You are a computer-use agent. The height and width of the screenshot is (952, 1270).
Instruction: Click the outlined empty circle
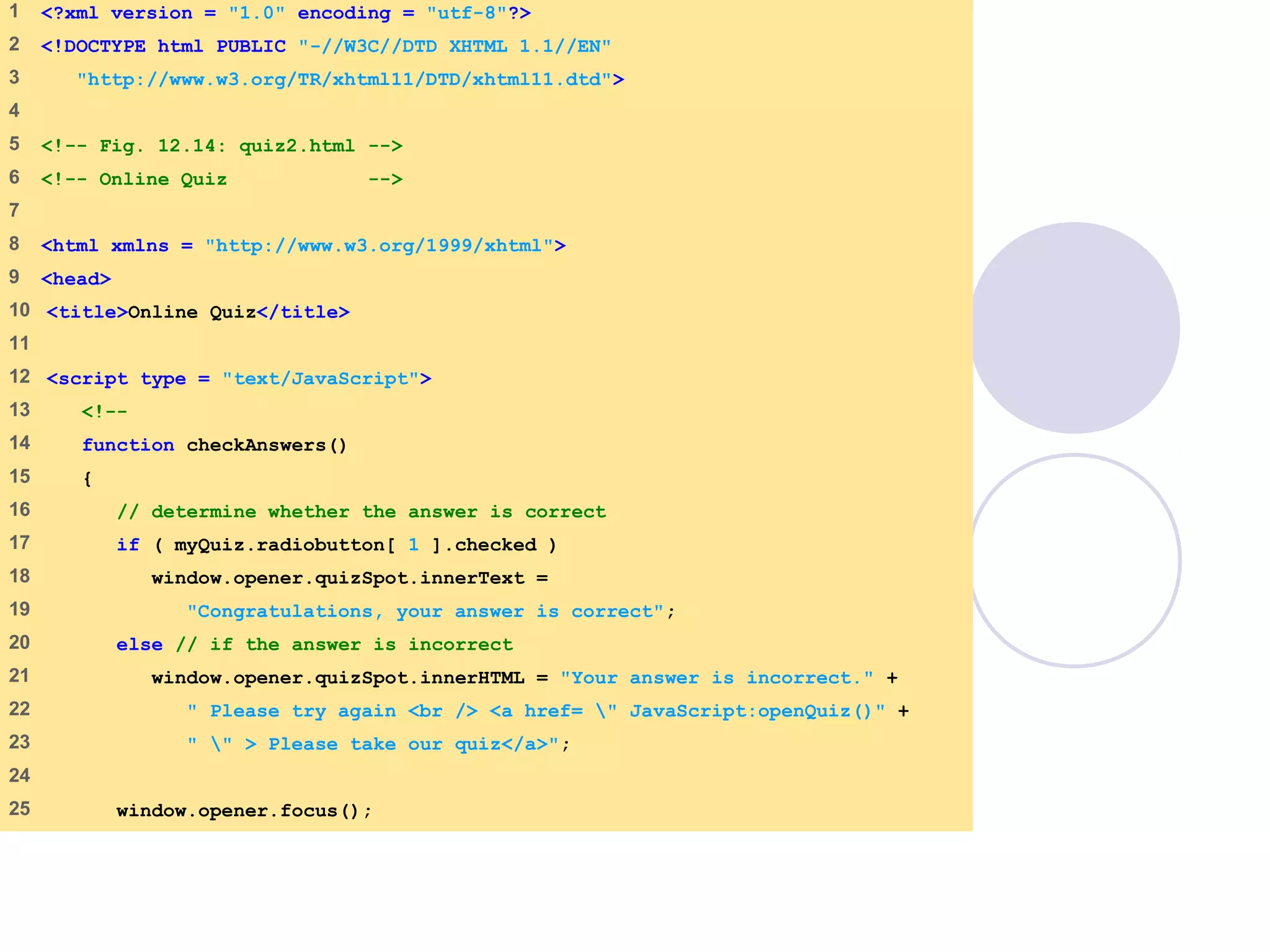pyautogui.click(x=1075, y=561)
